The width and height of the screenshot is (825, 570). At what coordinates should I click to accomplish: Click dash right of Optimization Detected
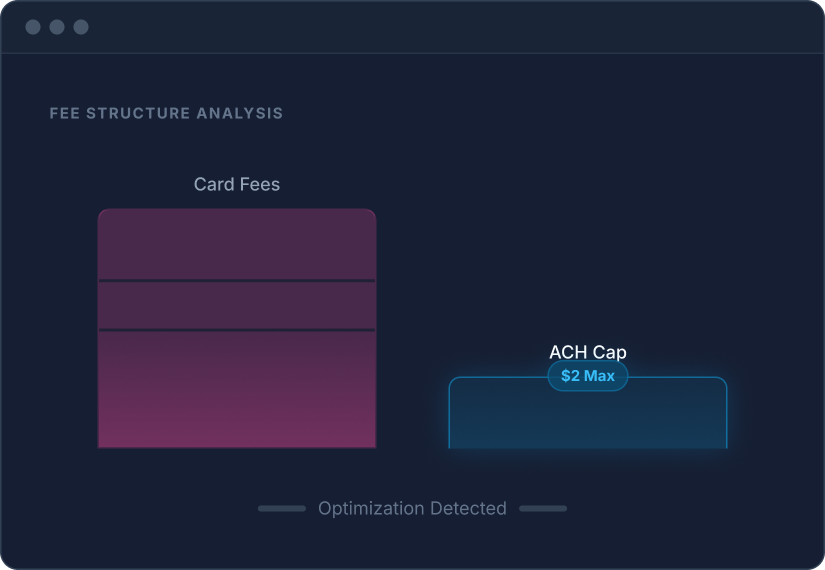pos(543,509)
